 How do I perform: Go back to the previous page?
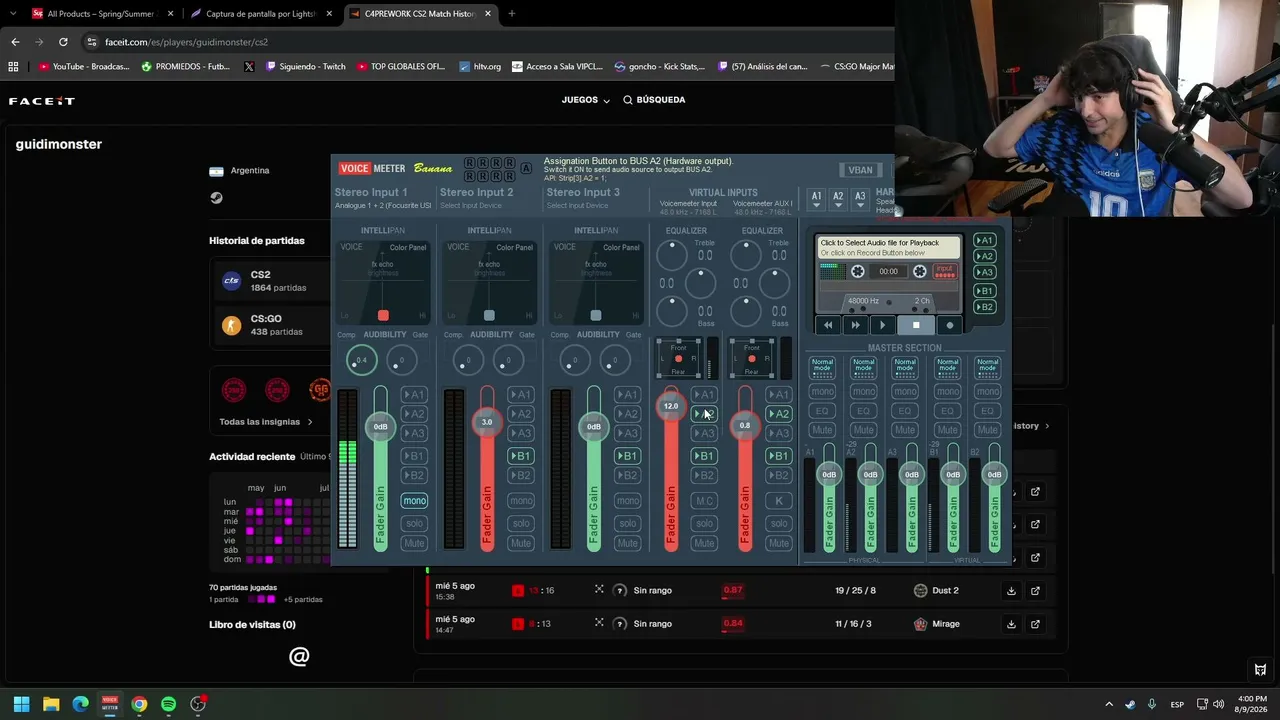point(15,42)
